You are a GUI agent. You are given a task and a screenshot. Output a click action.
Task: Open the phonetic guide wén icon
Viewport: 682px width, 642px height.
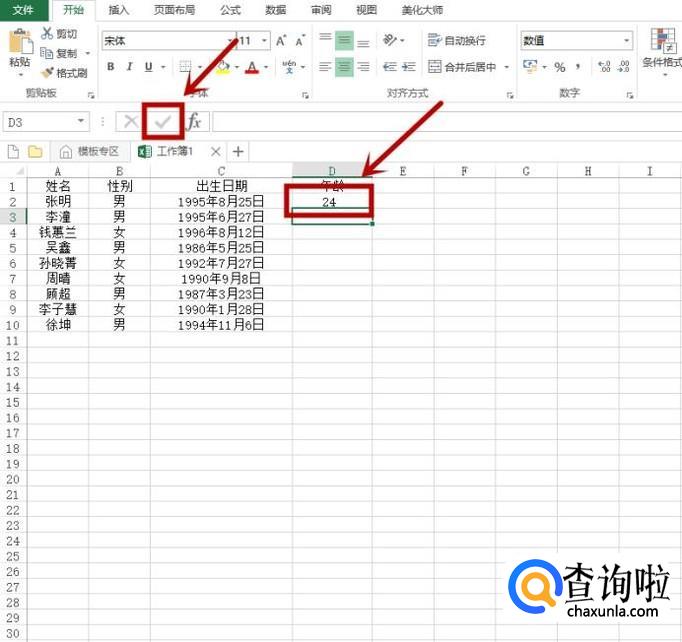pos(289,67)
